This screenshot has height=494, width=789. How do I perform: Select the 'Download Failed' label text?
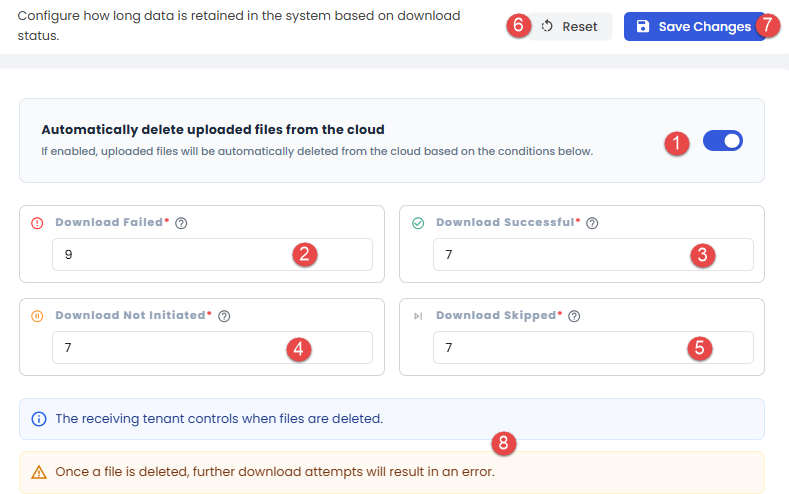tap(109, 222)
